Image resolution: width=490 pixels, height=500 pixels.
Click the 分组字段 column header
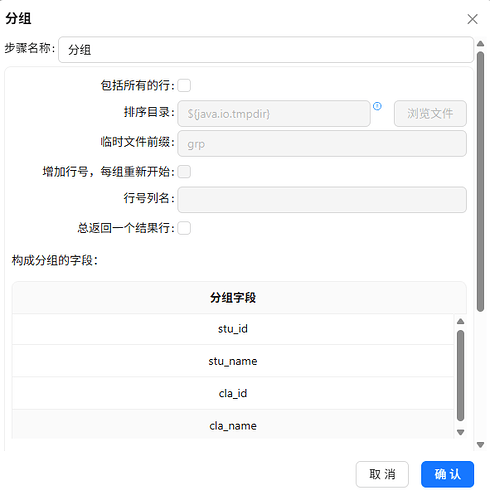pyautogui.click(x=233, y=298)
